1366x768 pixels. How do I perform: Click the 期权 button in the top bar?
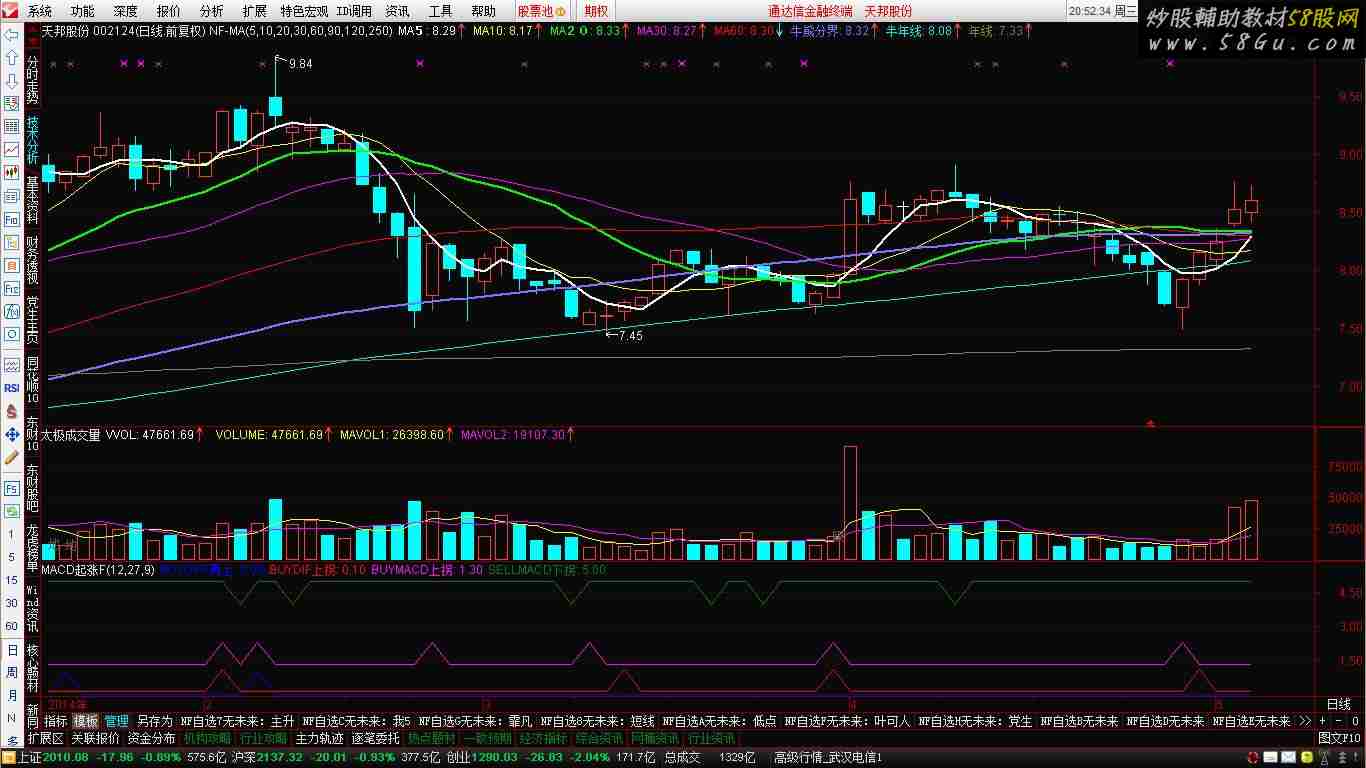click(x=596, y=11)
